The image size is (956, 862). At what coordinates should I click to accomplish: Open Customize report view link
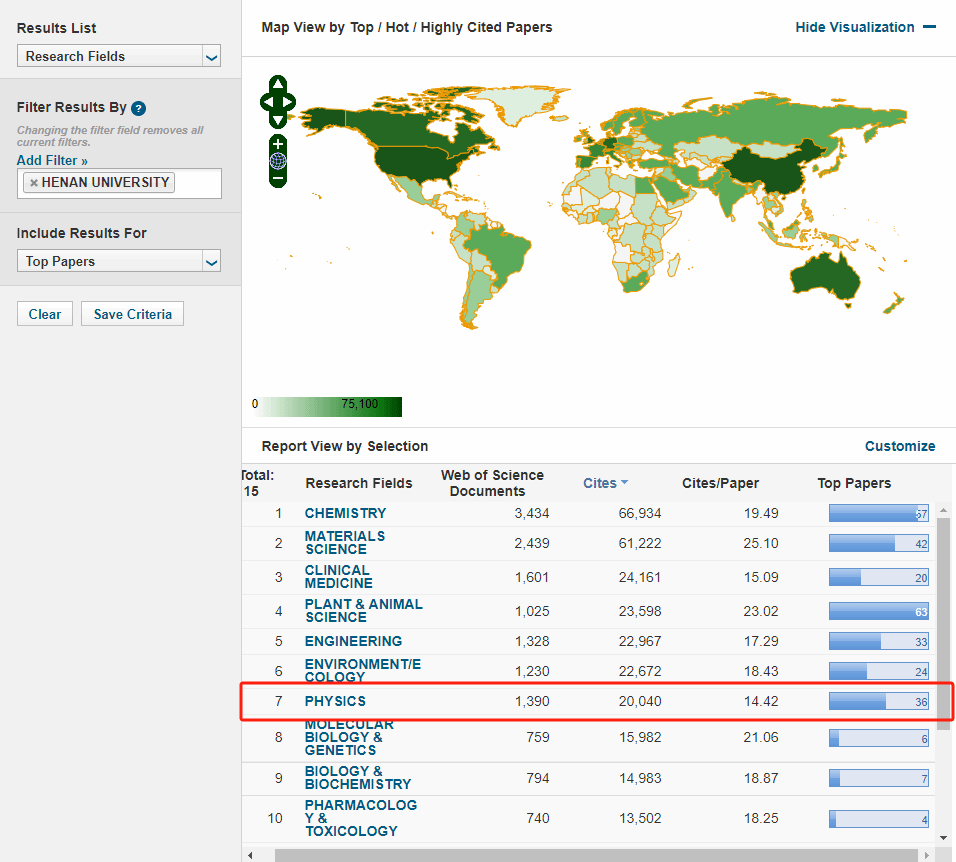click(900, 446)
